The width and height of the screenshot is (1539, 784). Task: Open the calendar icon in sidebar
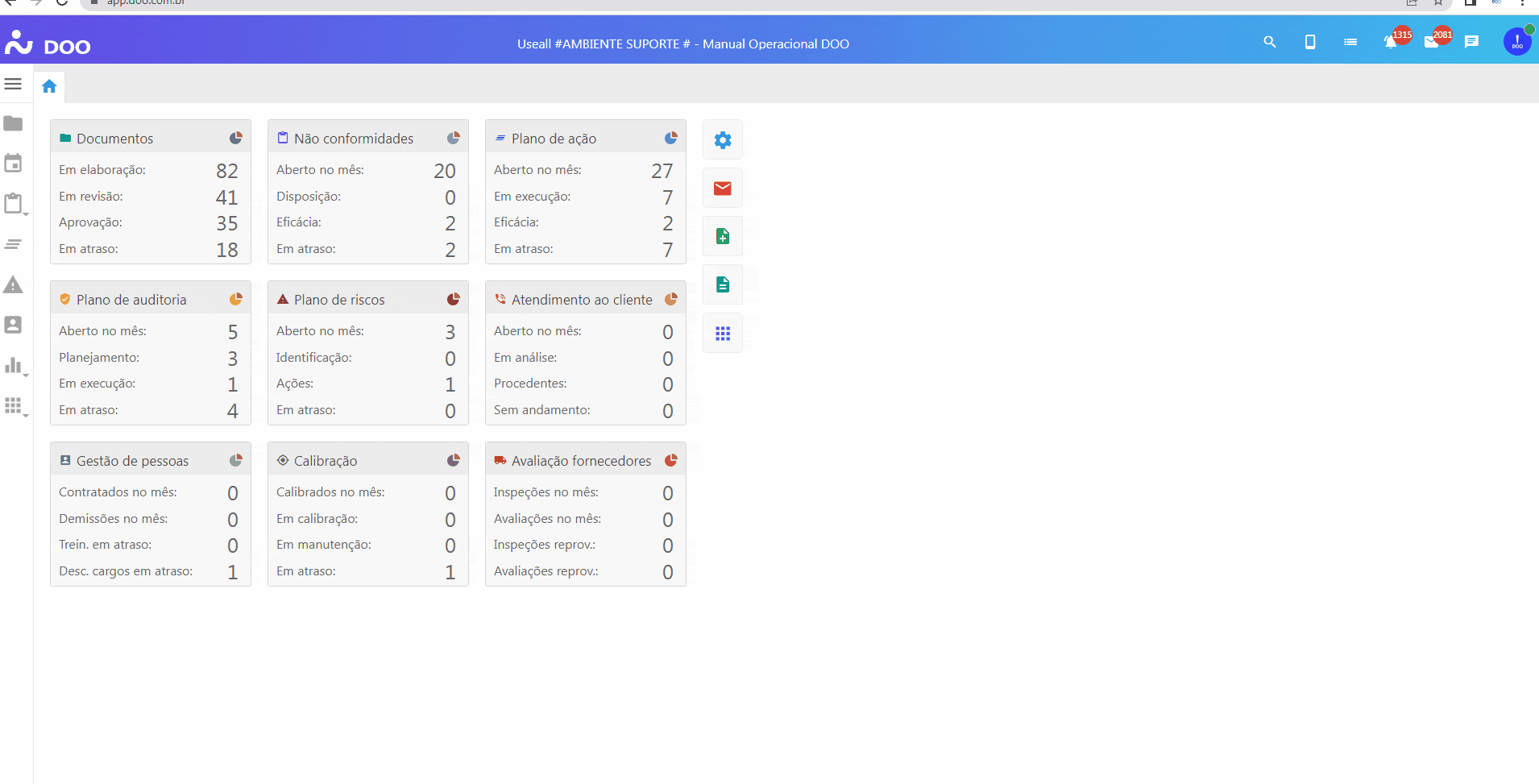coord(13,164)
